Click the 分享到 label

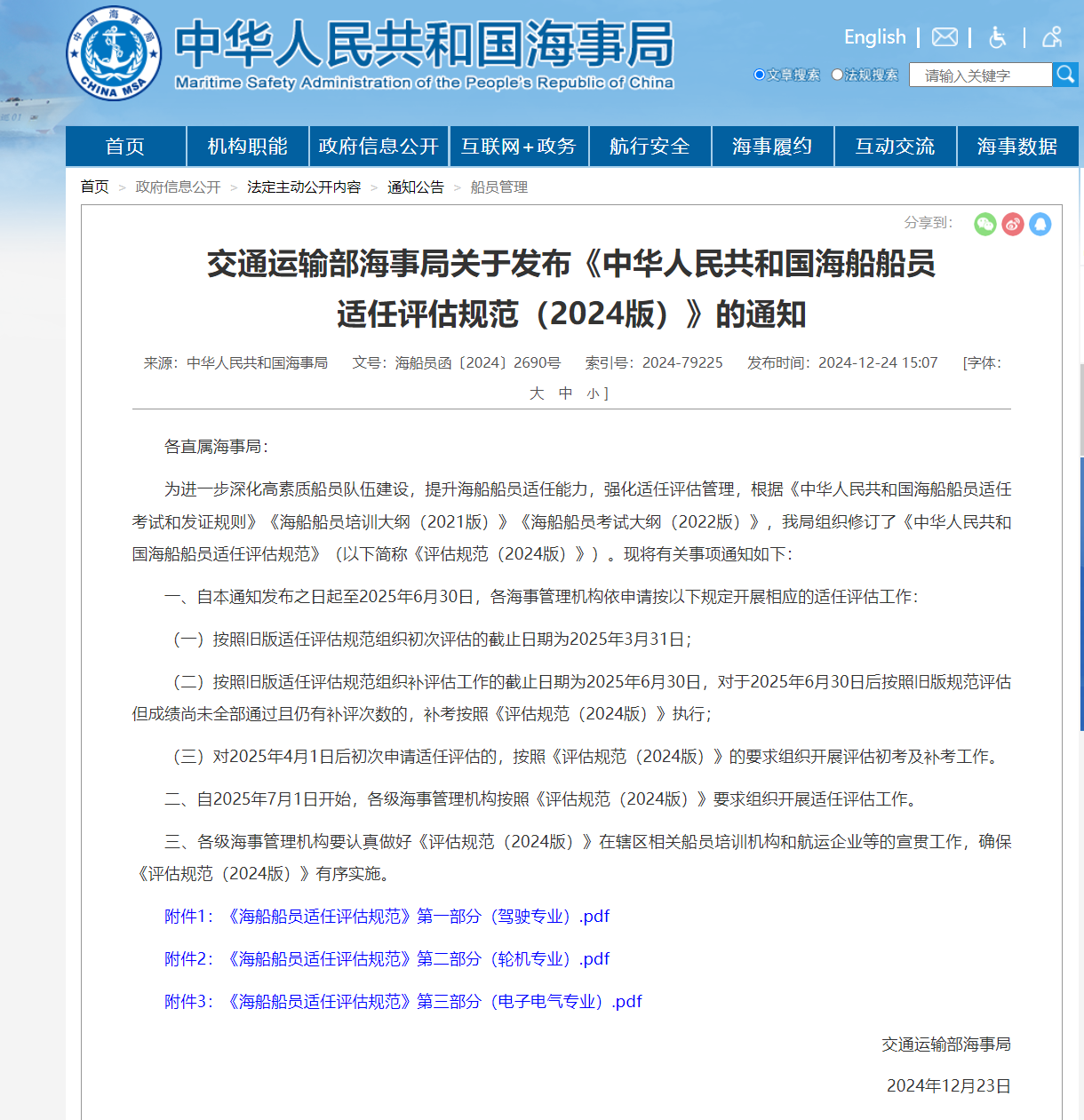click(928, 223)
